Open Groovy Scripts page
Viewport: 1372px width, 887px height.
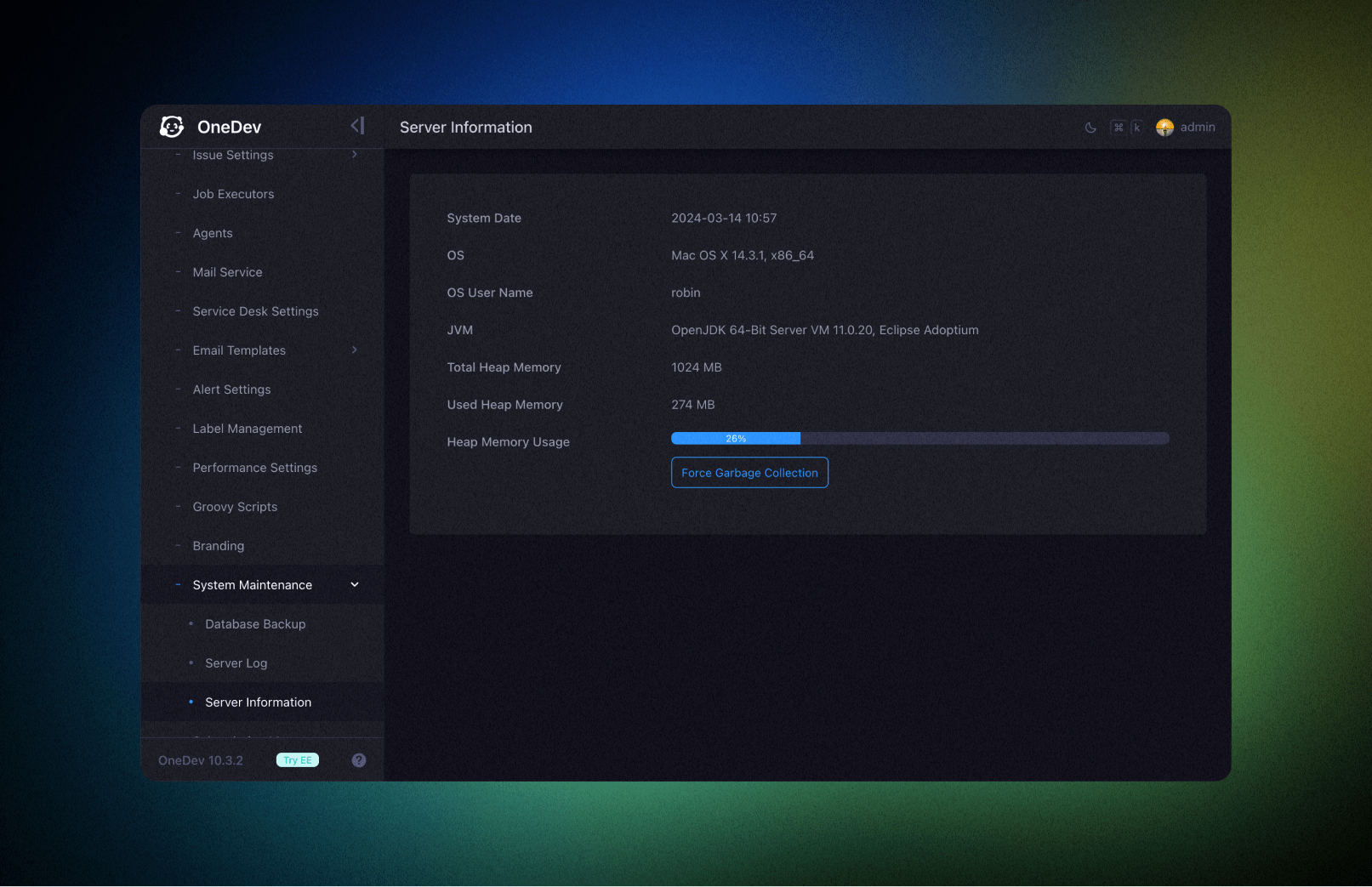[235, 507]
